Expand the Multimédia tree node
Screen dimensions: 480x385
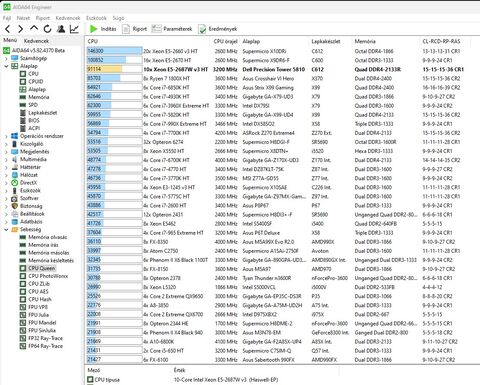tap(6, 159)
